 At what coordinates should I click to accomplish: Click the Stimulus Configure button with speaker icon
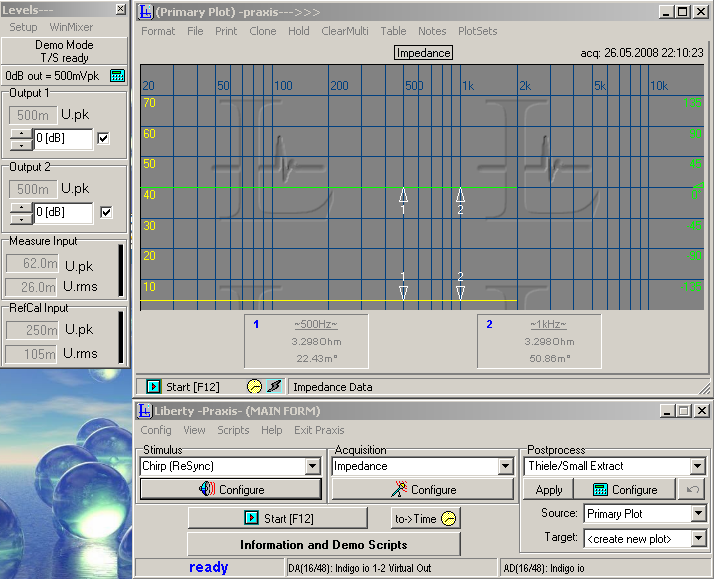coord(231,490)
